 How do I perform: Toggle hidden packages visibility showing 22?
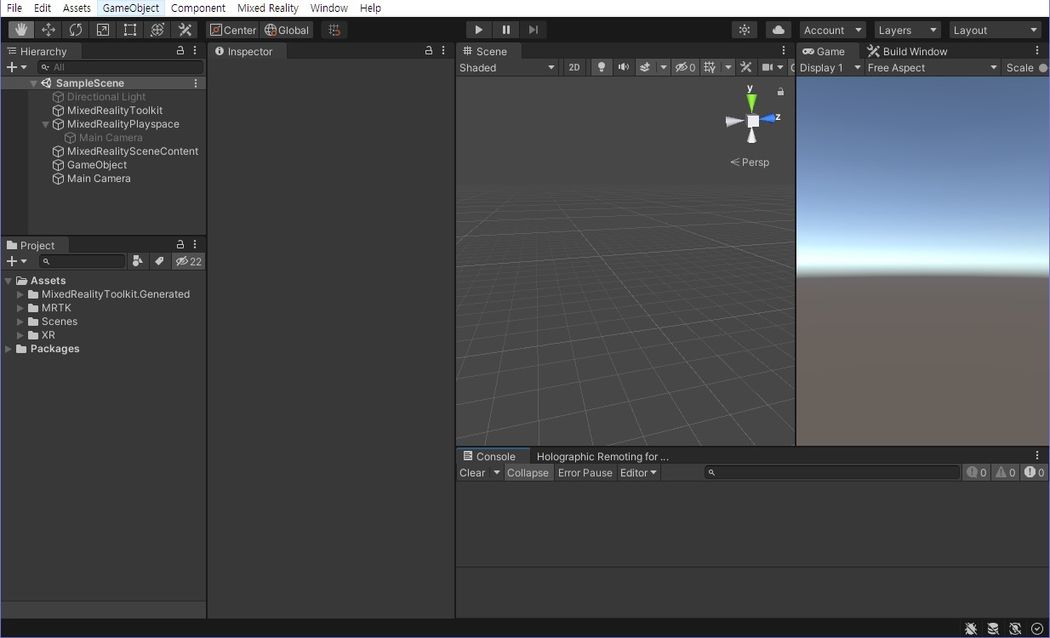coord(188,261)
